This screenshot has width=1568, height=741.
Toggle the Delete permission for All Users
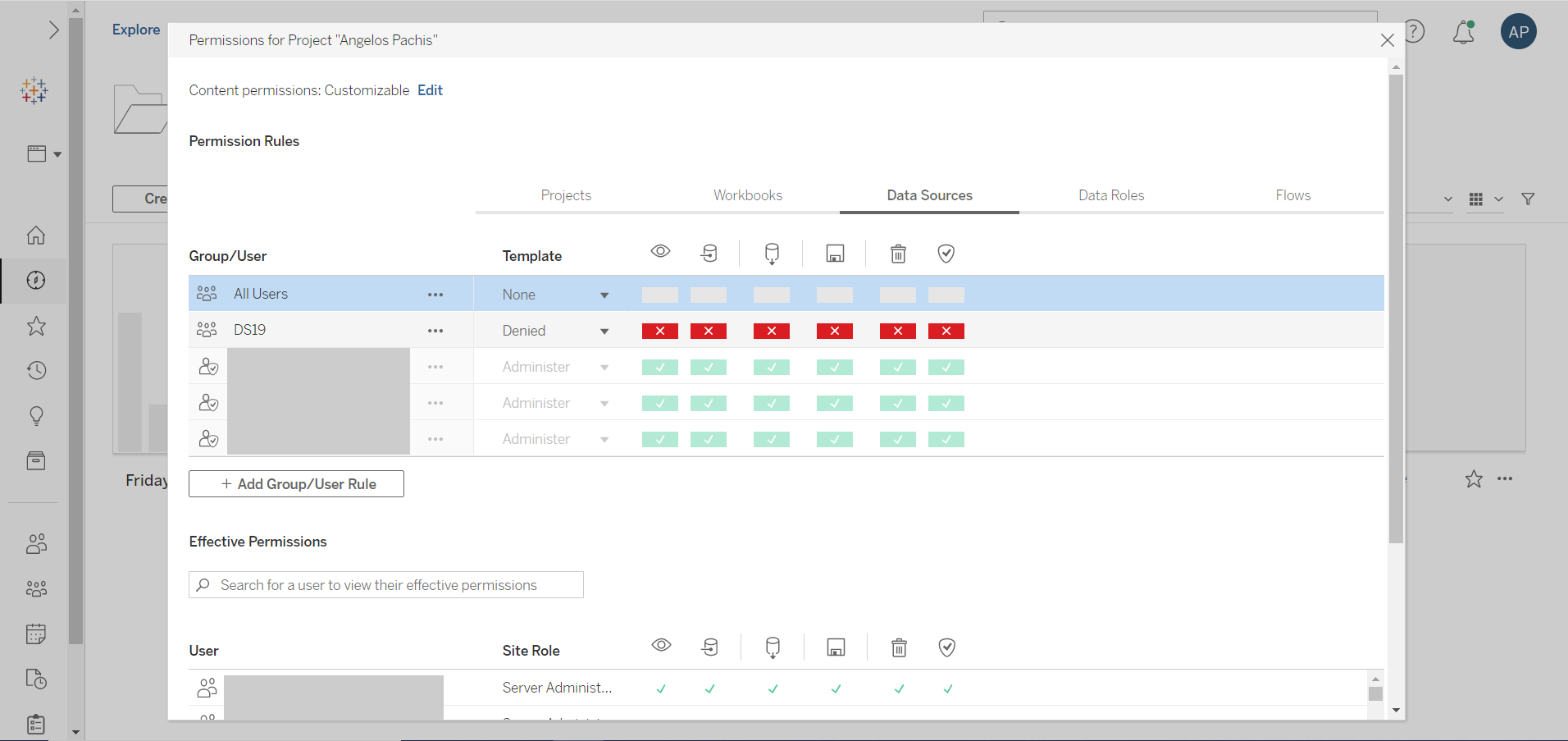[897, 294]
